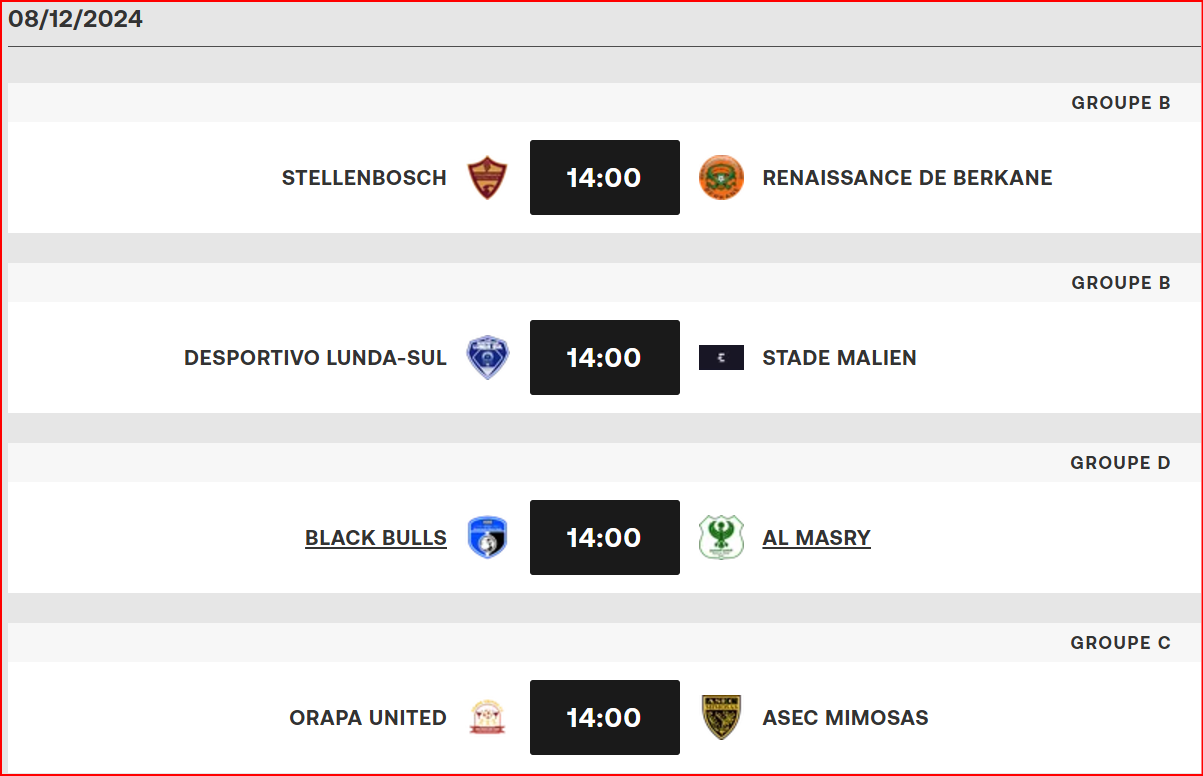The height and width of the screenshot is (776, 1203).
Task: Open the Al Masry team link
Action: coord(816,537)
